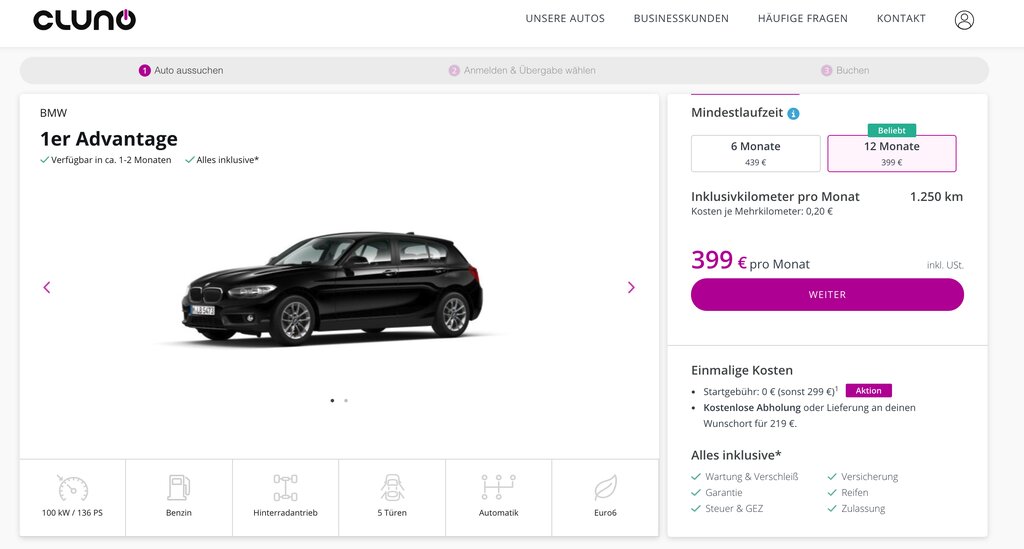The width and height of the screenshot is (1024, 549).
Task: Click the Aktion badge
Action: pos(869,390)
